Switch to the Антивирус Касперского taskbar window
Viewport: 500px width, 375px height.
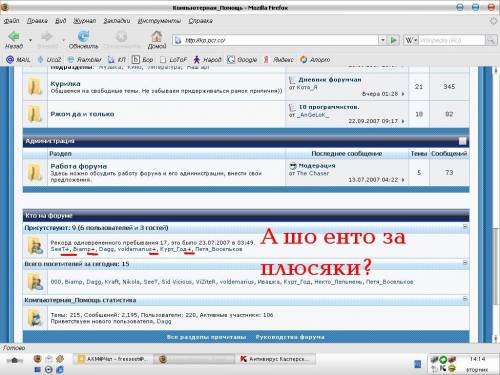pyautogui.click(x=276, y=359)
